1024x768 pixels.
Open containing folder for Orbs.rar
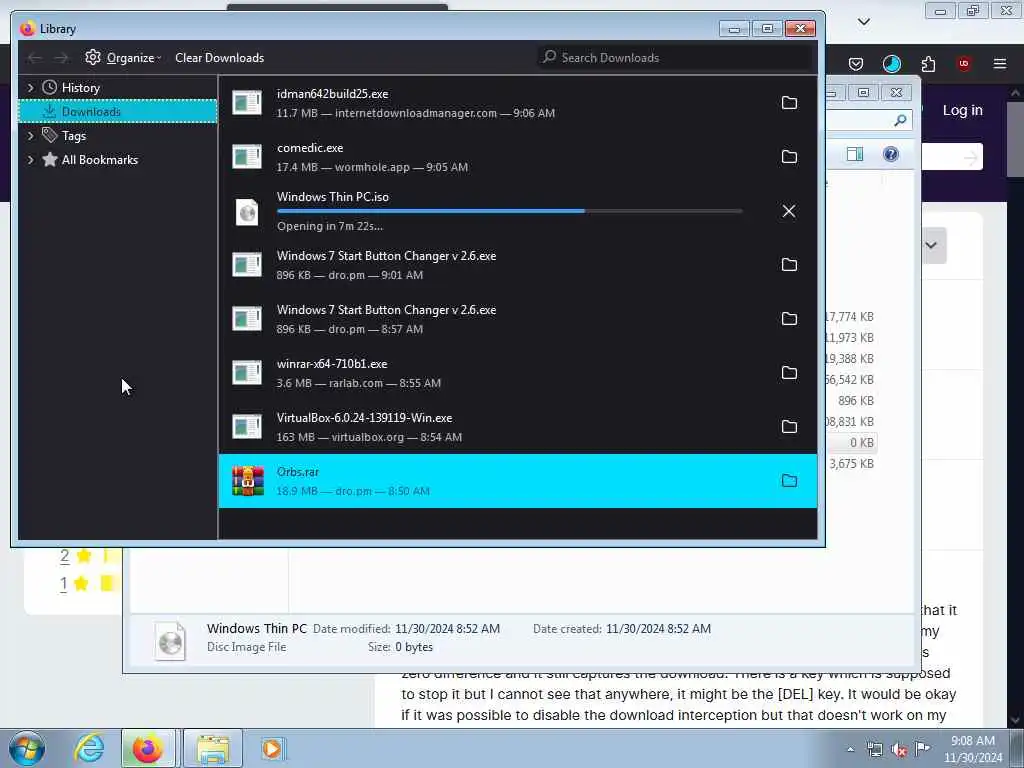coord(789,481)
